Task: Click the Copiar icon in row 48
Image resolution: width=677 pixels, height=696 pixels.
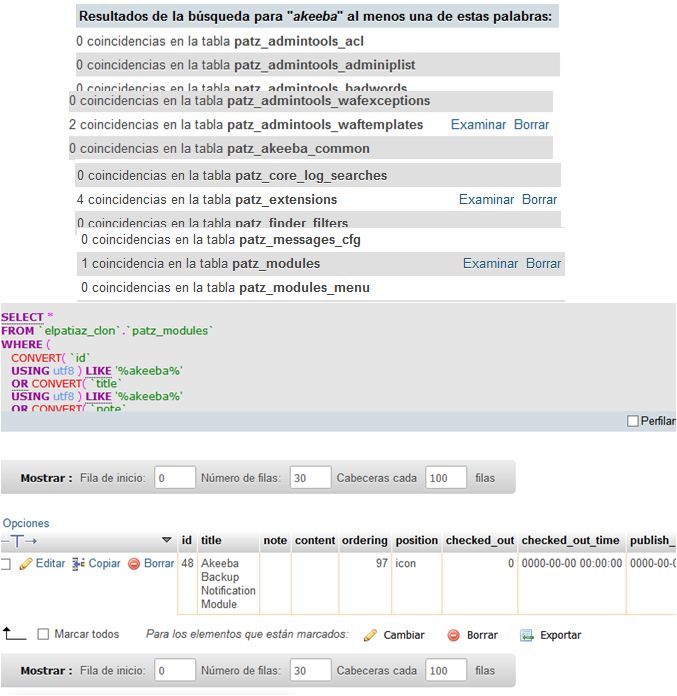Action: pos(79,564)
